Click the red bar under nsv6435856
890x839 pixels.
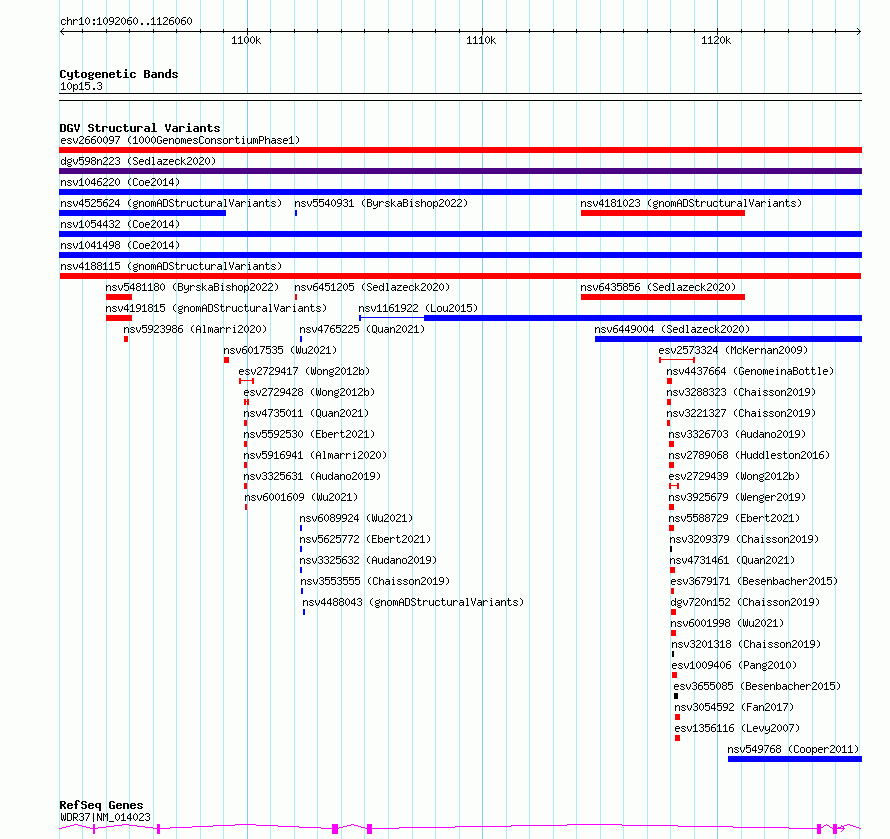pos(662,297)
